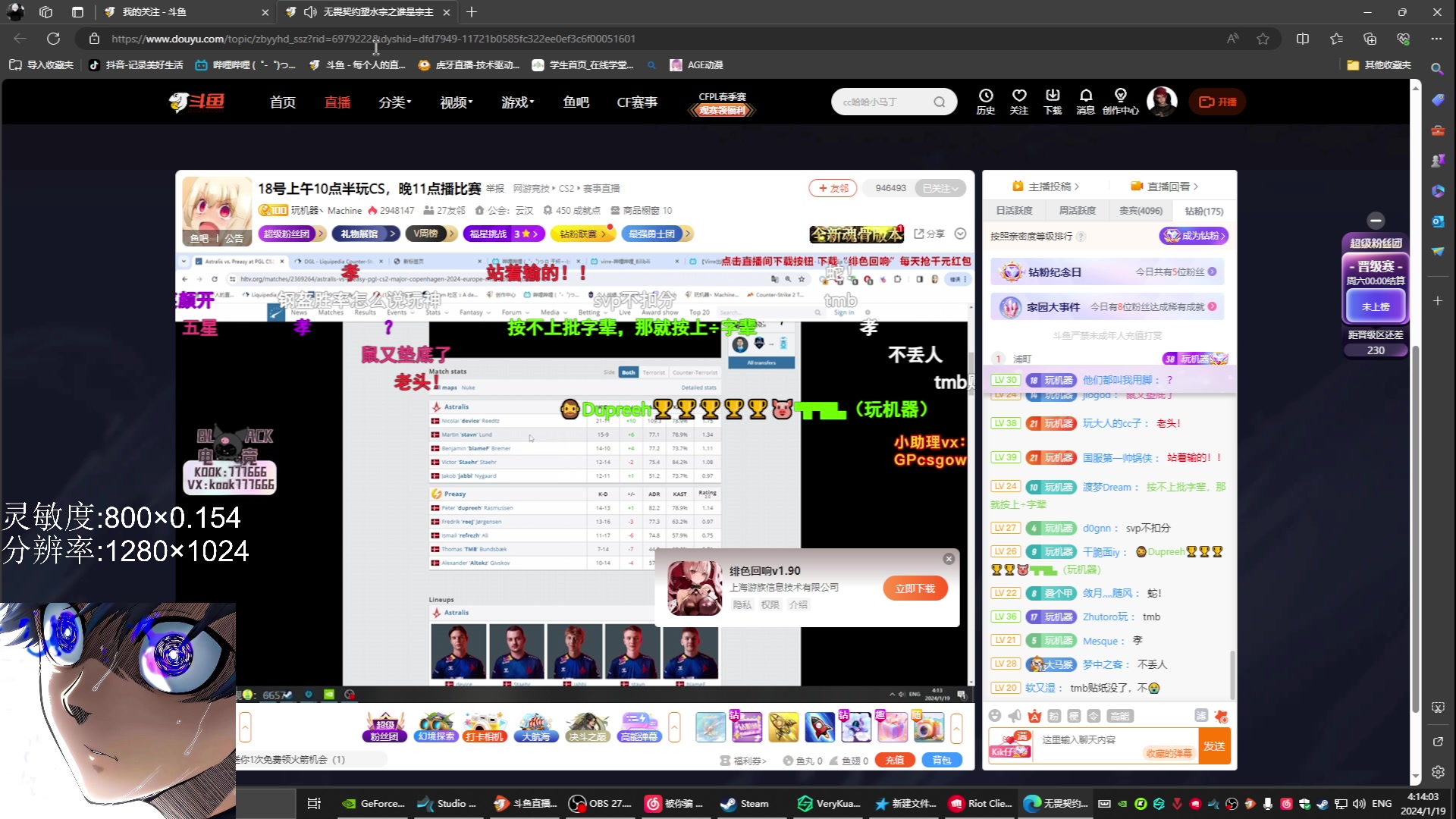The image size is (1456, 819).
Task: Click the search magnifier in Douyu search box
Action: coord(940,102)
